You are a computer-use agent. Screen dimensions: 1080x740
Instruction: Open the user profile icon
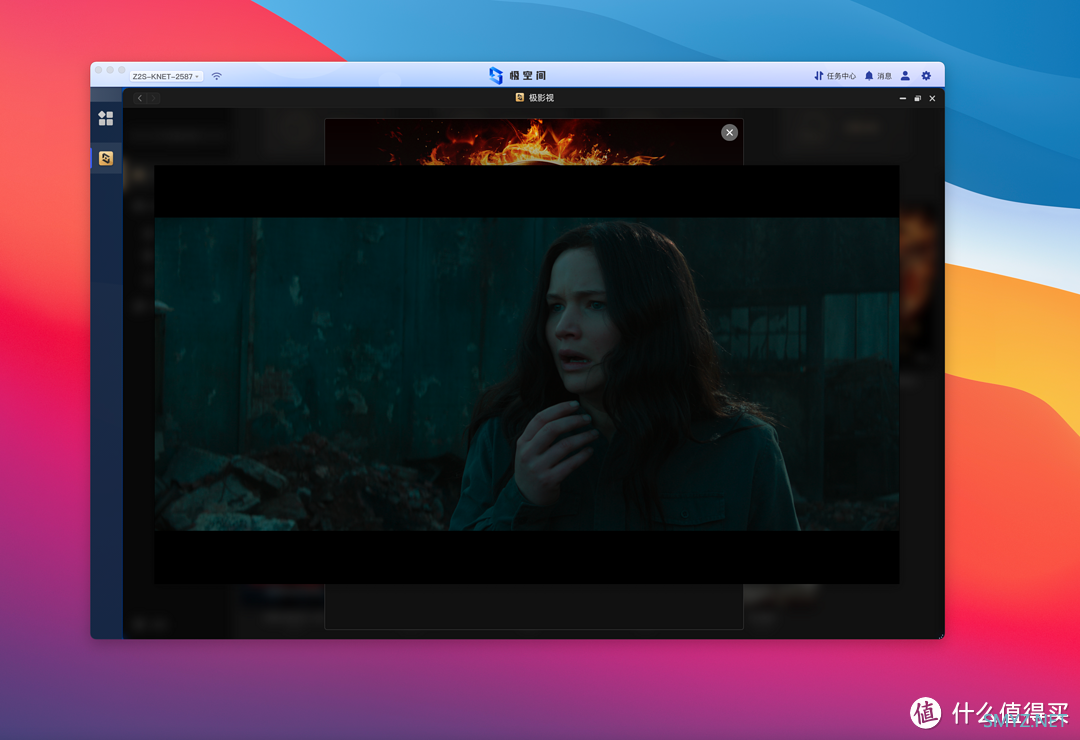point(905,76)
